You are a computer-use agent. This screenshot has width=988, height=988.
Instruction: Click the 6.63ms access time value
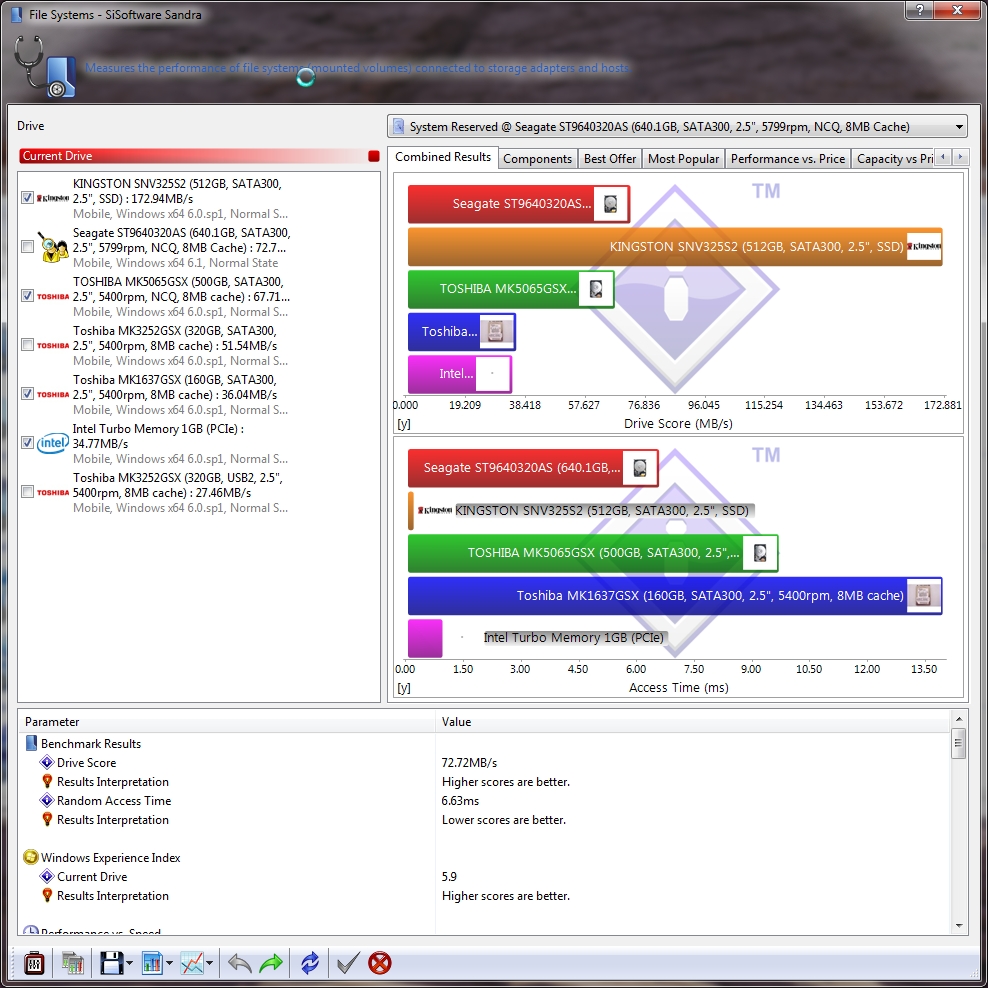pos(460,800)
